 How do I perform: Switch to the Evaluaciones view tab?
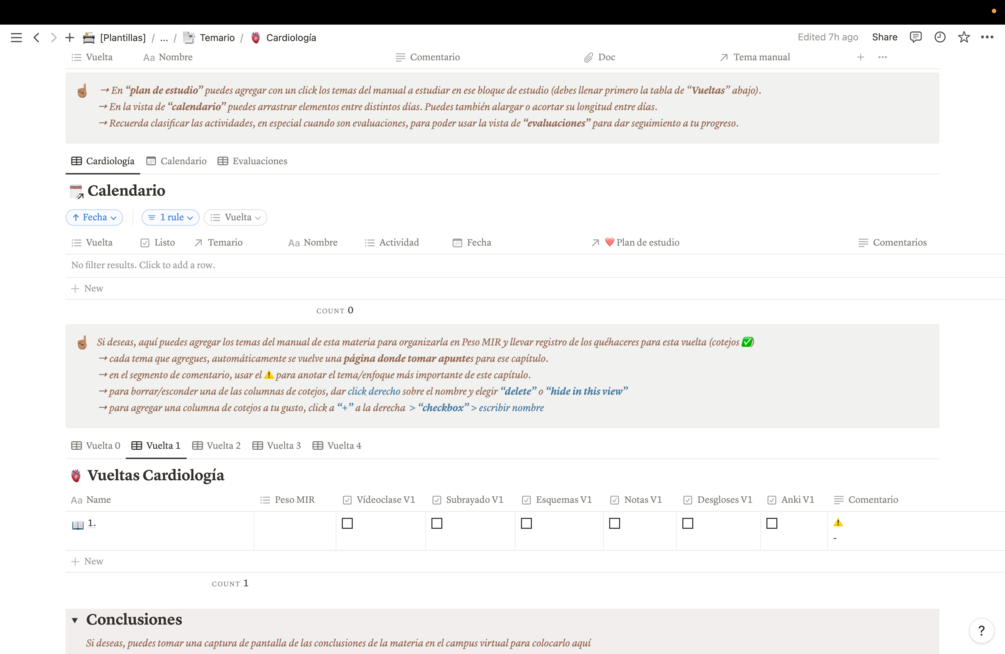252,161
